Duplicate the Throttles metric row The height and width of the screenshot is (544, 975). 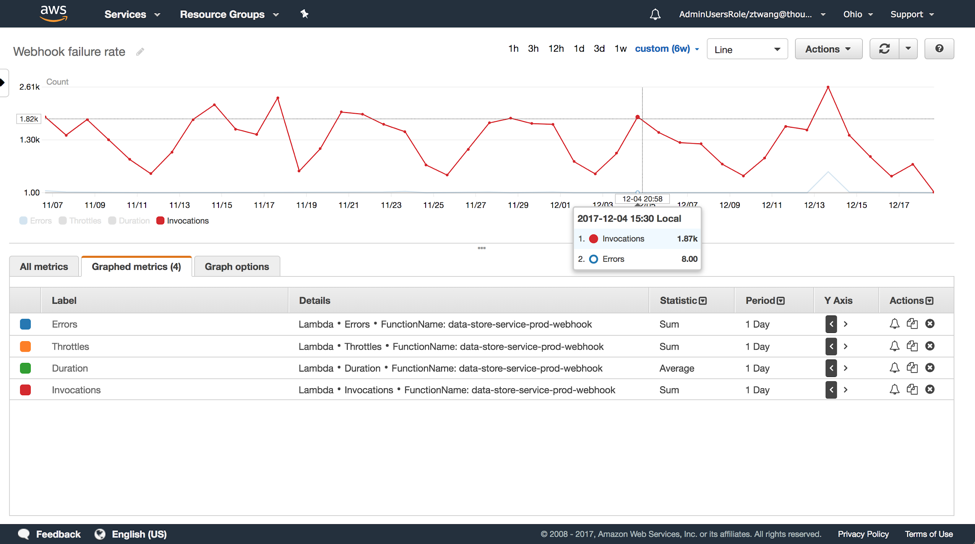[x=912, y=346]
